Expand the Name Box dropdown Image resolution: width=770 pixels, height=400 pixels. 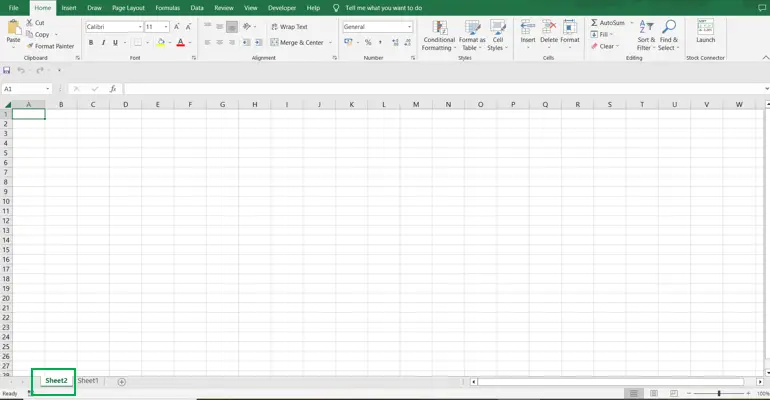(x=48, y=89)
